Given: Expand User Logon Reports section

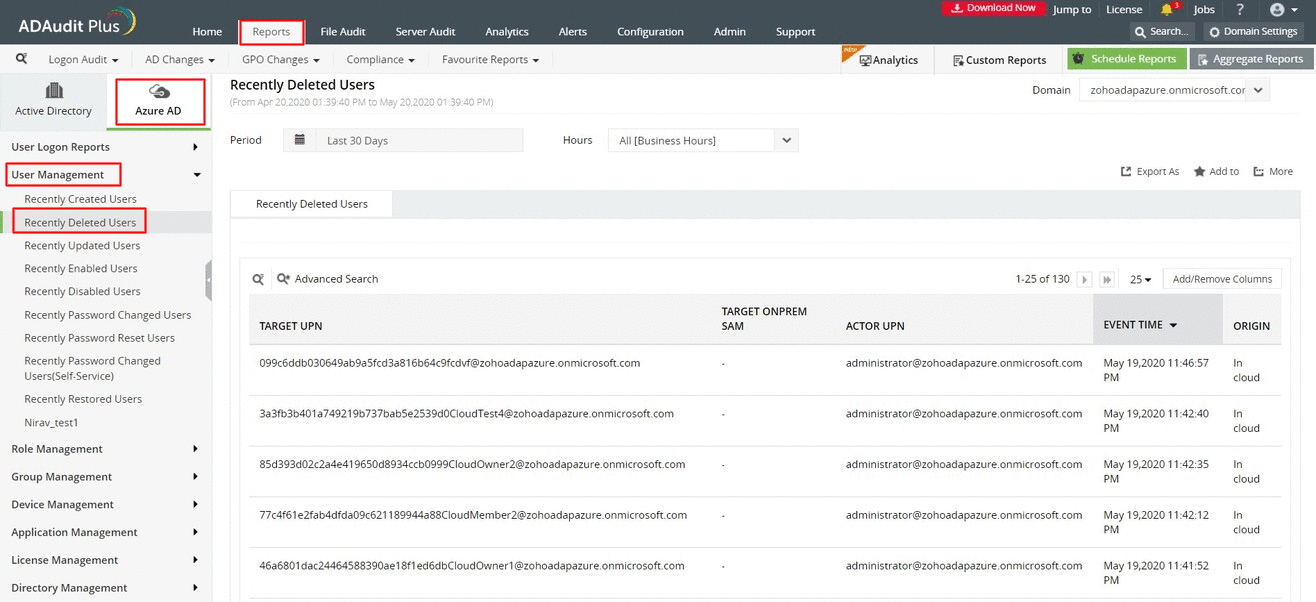Looking at the screenshot, I should coord(106,147).
